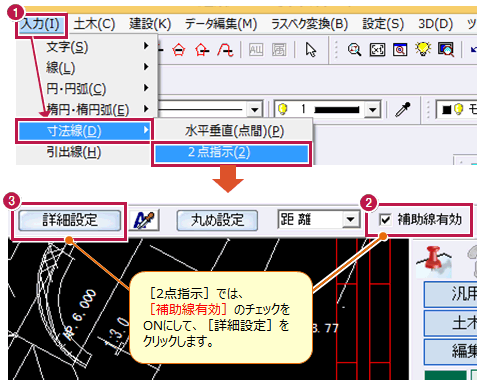
Task: Click the 詳細設定 button
Action: [x=70, y=220]
